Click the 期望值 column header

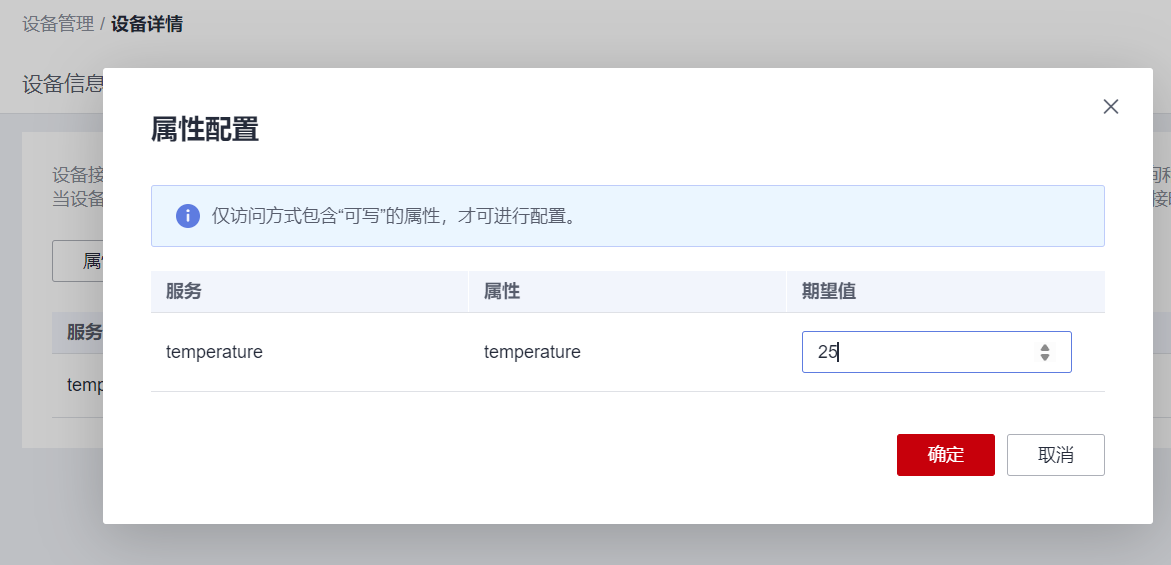[x=829, y=292]
